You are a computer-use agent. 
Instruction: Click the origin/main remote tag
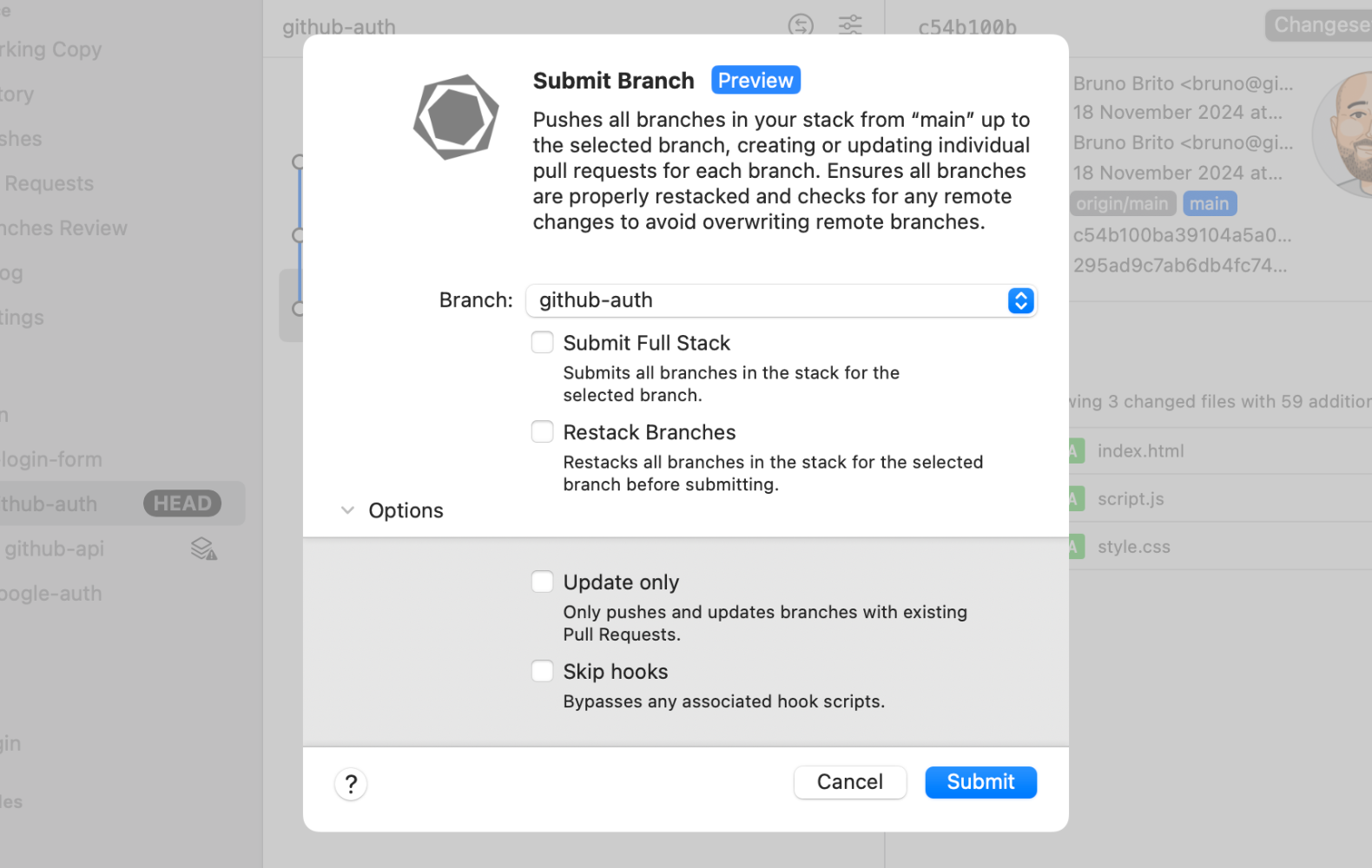1122,203
